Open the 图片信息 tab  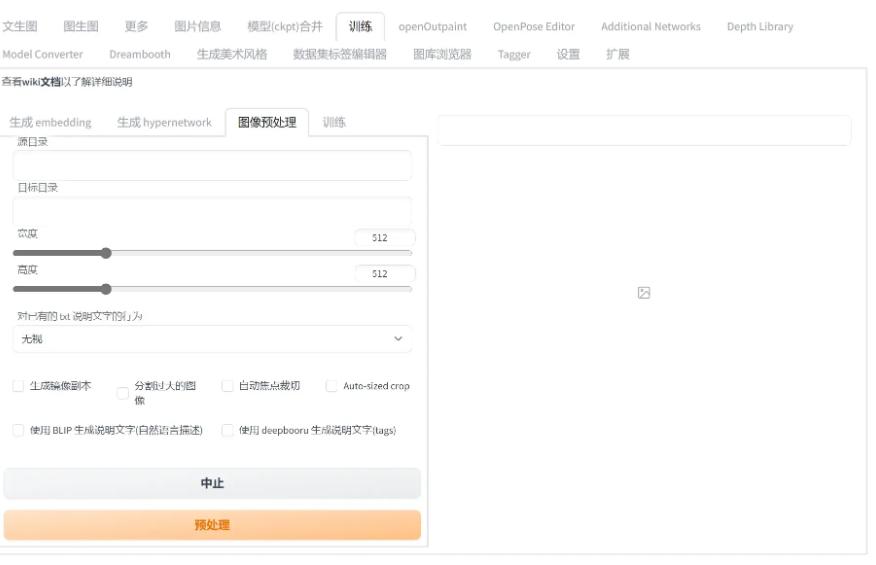point(198,26)
